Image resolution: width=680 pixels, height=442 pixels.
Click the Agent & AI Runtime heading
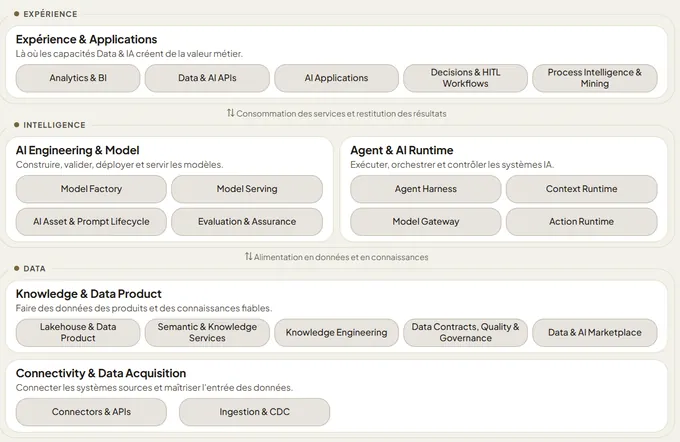point(402,151)
